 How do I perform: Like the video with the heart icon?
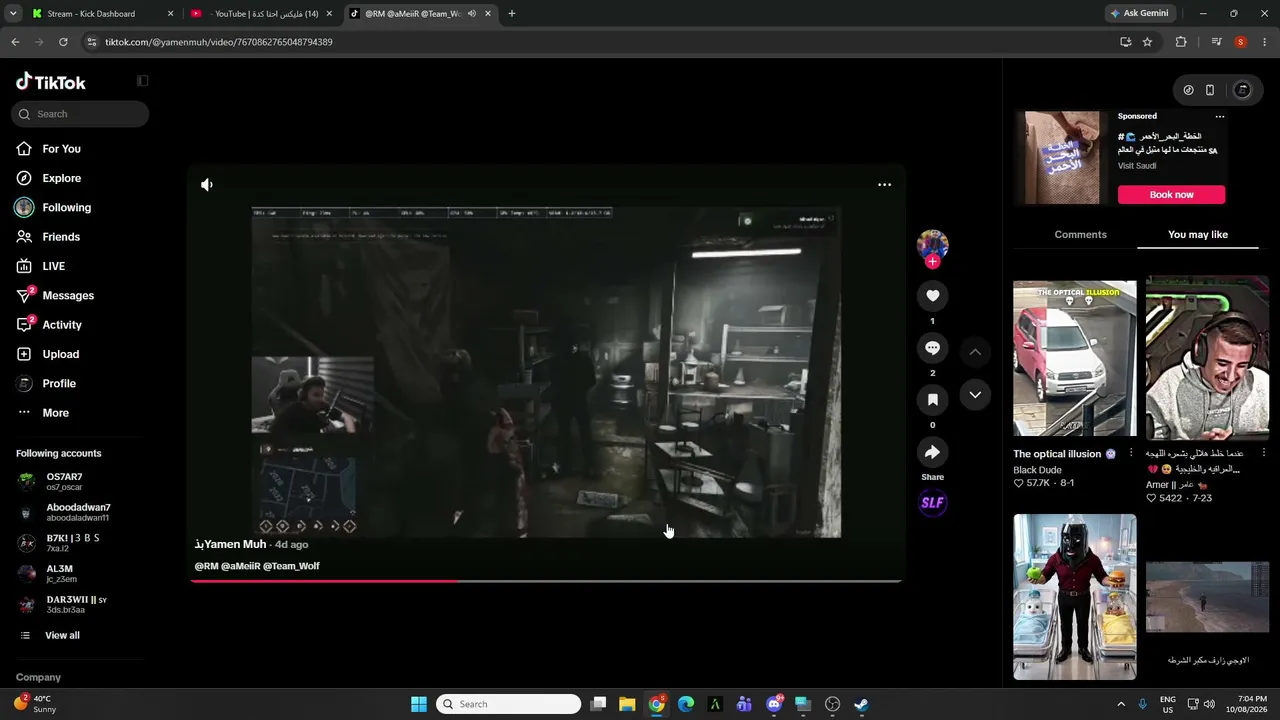(x=932, y=296)
